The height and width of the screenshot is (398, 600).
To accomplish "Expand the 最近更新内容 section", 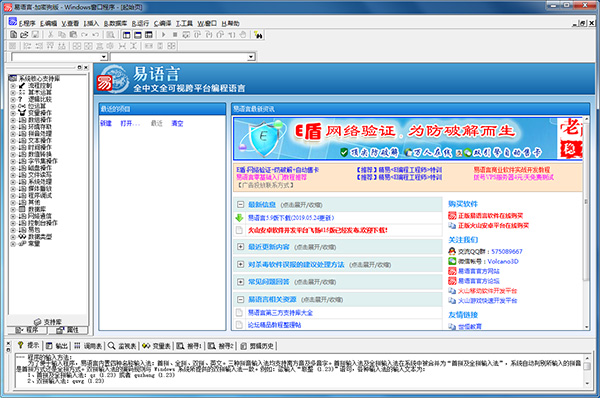I will [240, 247].
